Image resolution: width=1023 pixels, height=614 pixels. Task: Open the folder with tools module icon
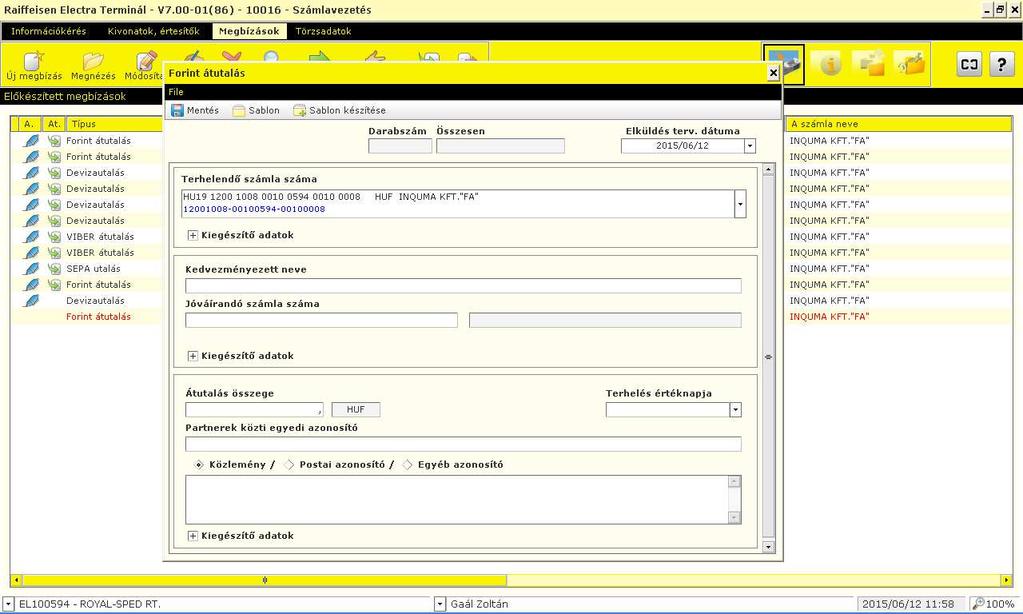(911, 64)
